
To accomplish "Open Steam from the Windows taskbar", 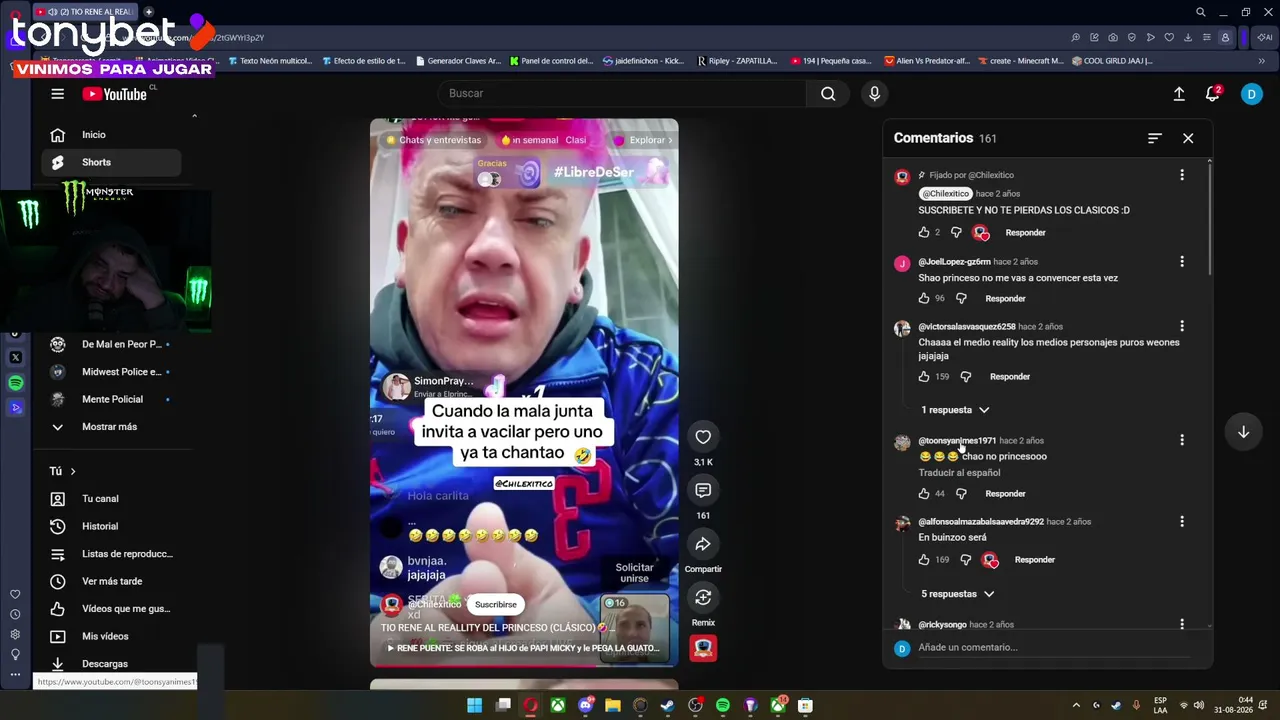I will click(667, 705).
